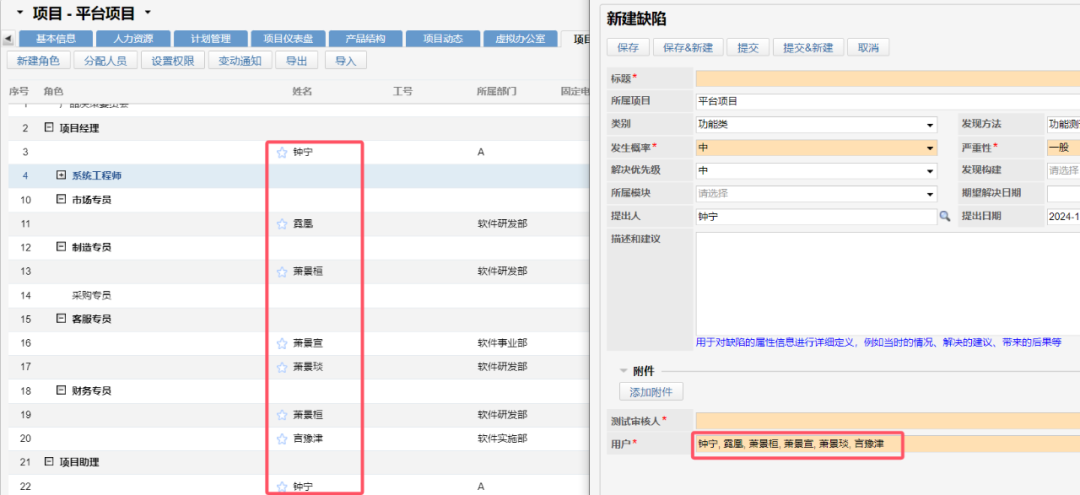Click the 软件事业部 cell in row 16
This screenshot has width=1080, height=495.
(x=503, y=343)
